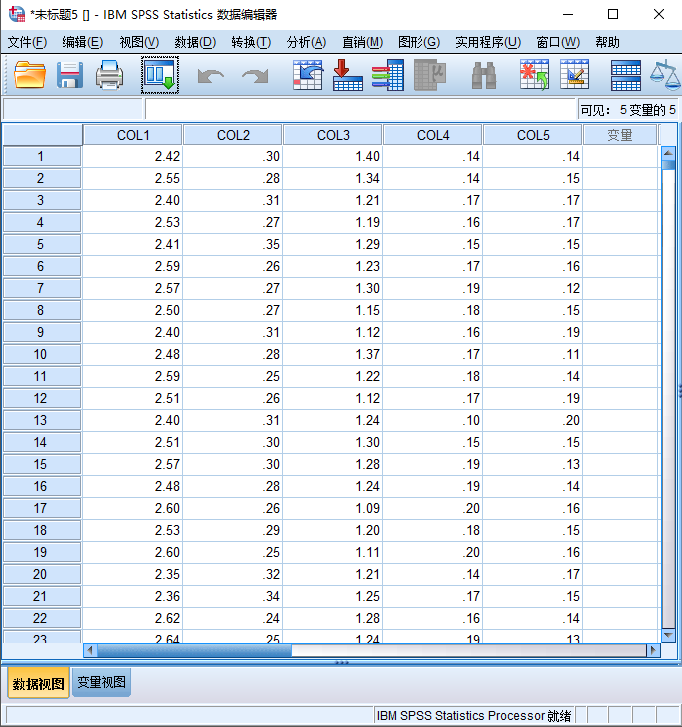Image resolution: width=682 pixels, height=727 pixels.
Task: Click the cell reference box
Action: click(72, 109)
